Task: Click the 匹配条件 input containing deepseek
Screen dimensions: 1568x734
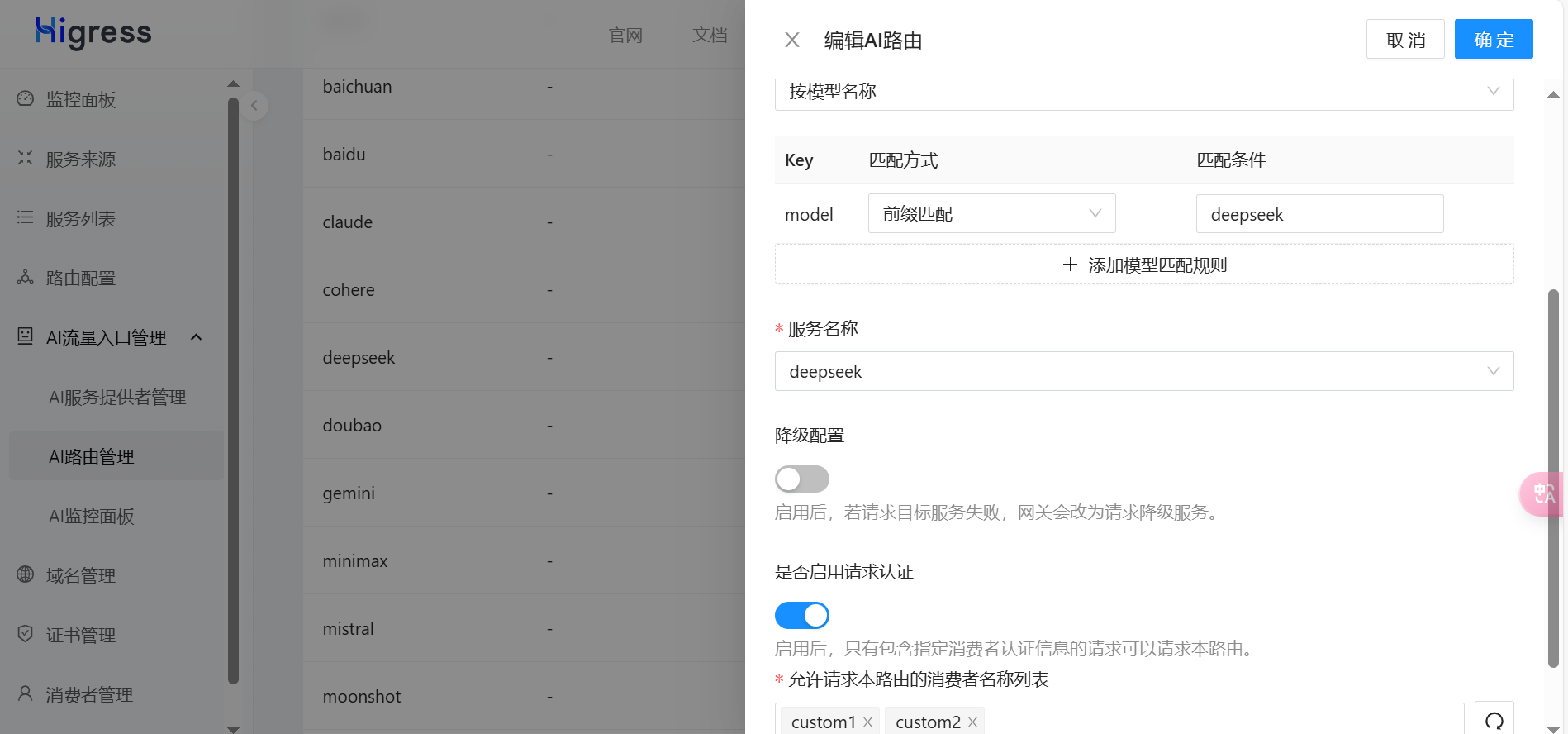Action: (x=1319, y=214)
